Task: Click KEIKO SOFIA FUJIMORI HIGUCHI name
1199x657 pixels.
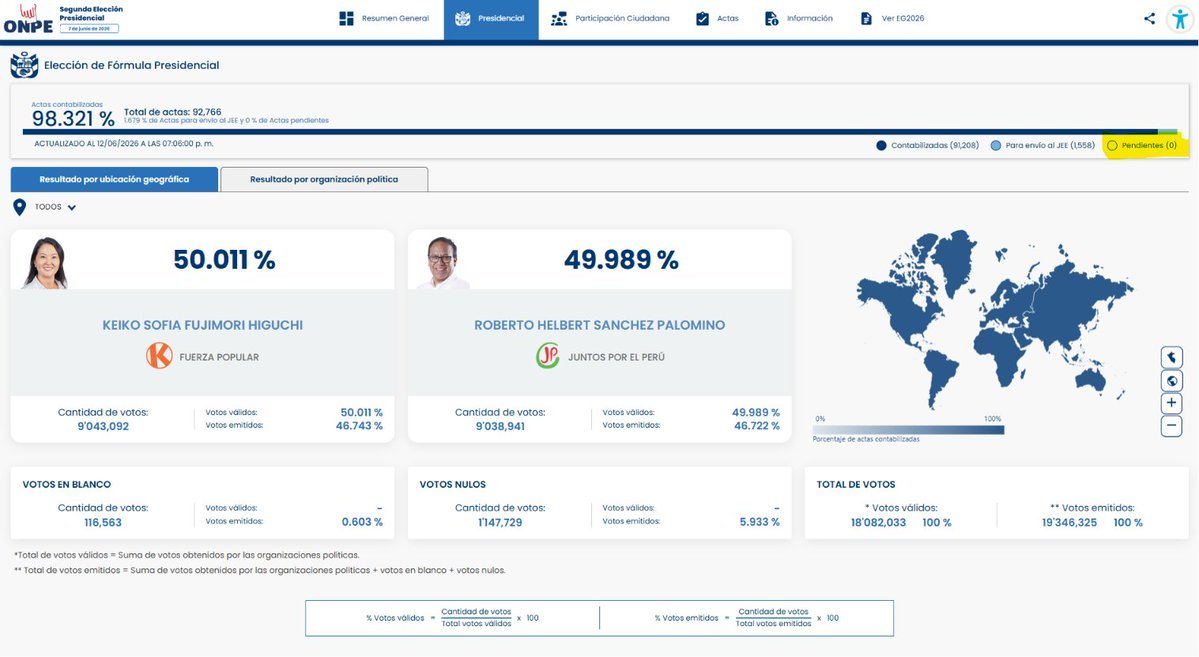Action: [203, 325]
